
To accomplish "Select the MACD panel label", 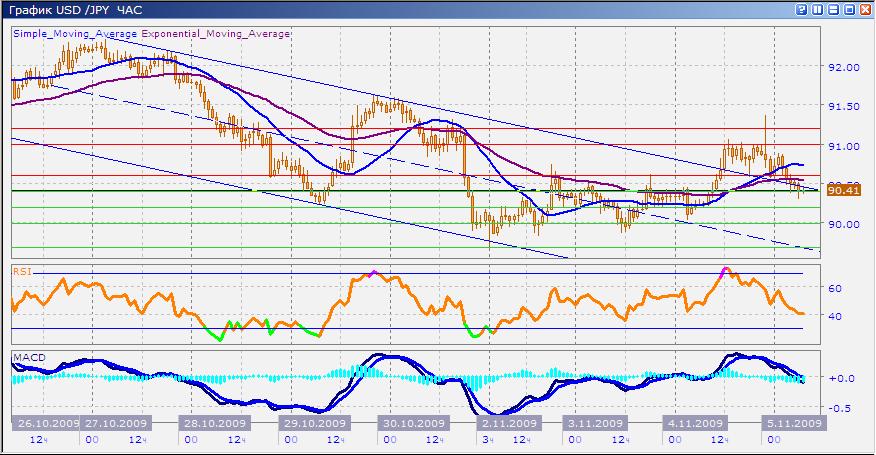I will (x=26, y=356).
